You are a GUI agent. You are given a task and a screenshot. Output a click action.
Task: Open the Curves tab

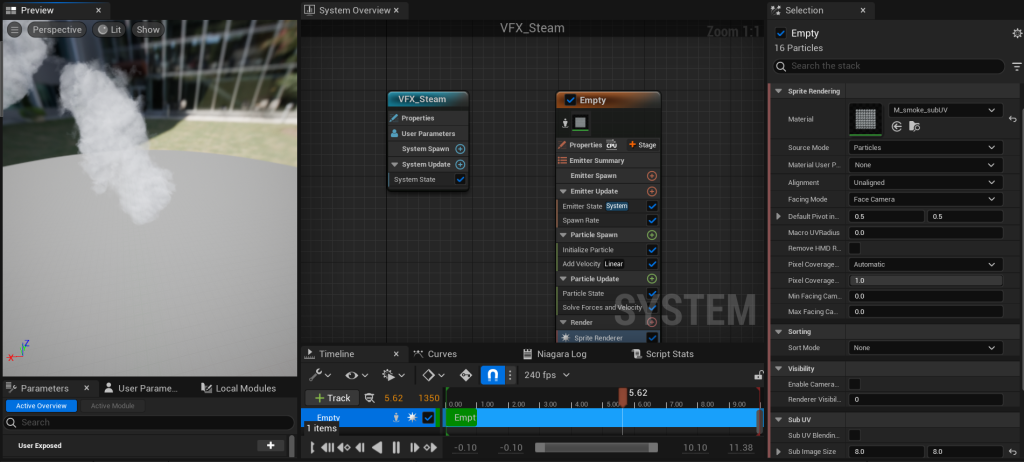coord(441,354)
